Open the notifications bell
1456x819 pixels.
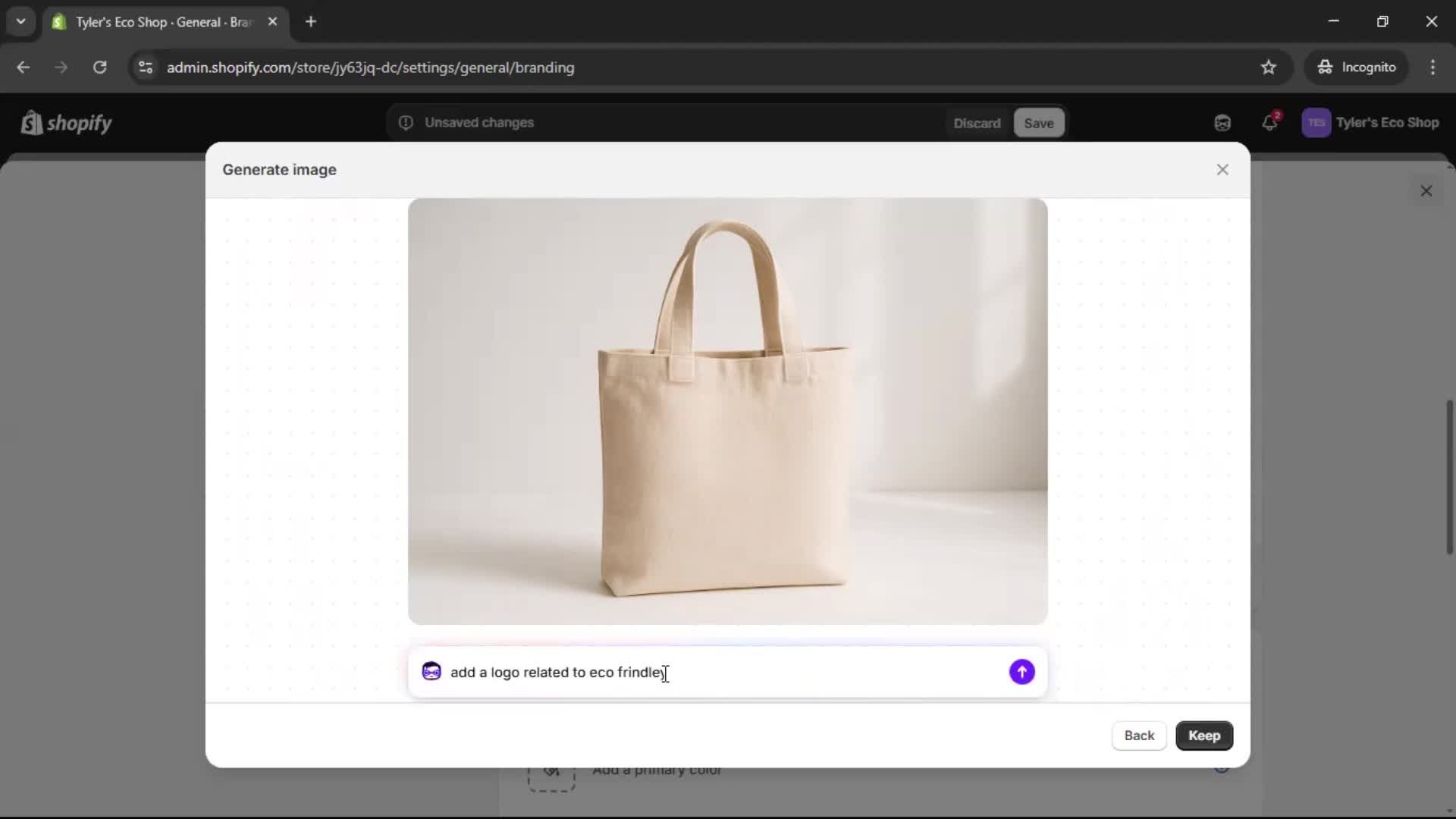click(1269, 123)
